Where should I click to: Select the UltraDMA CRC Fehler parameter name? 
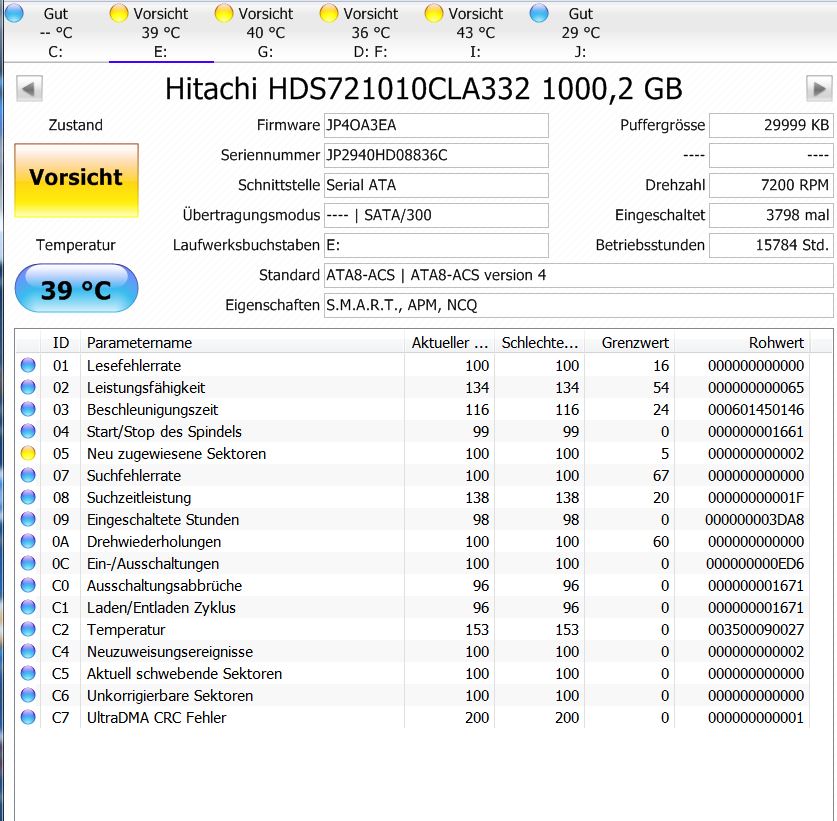(x=156, y=717)
